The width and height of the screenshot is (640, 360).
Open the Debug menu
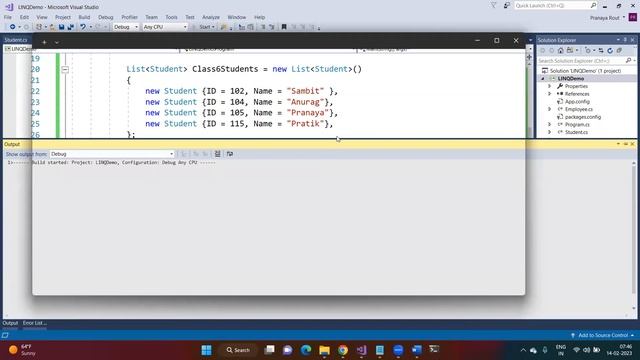105,17
